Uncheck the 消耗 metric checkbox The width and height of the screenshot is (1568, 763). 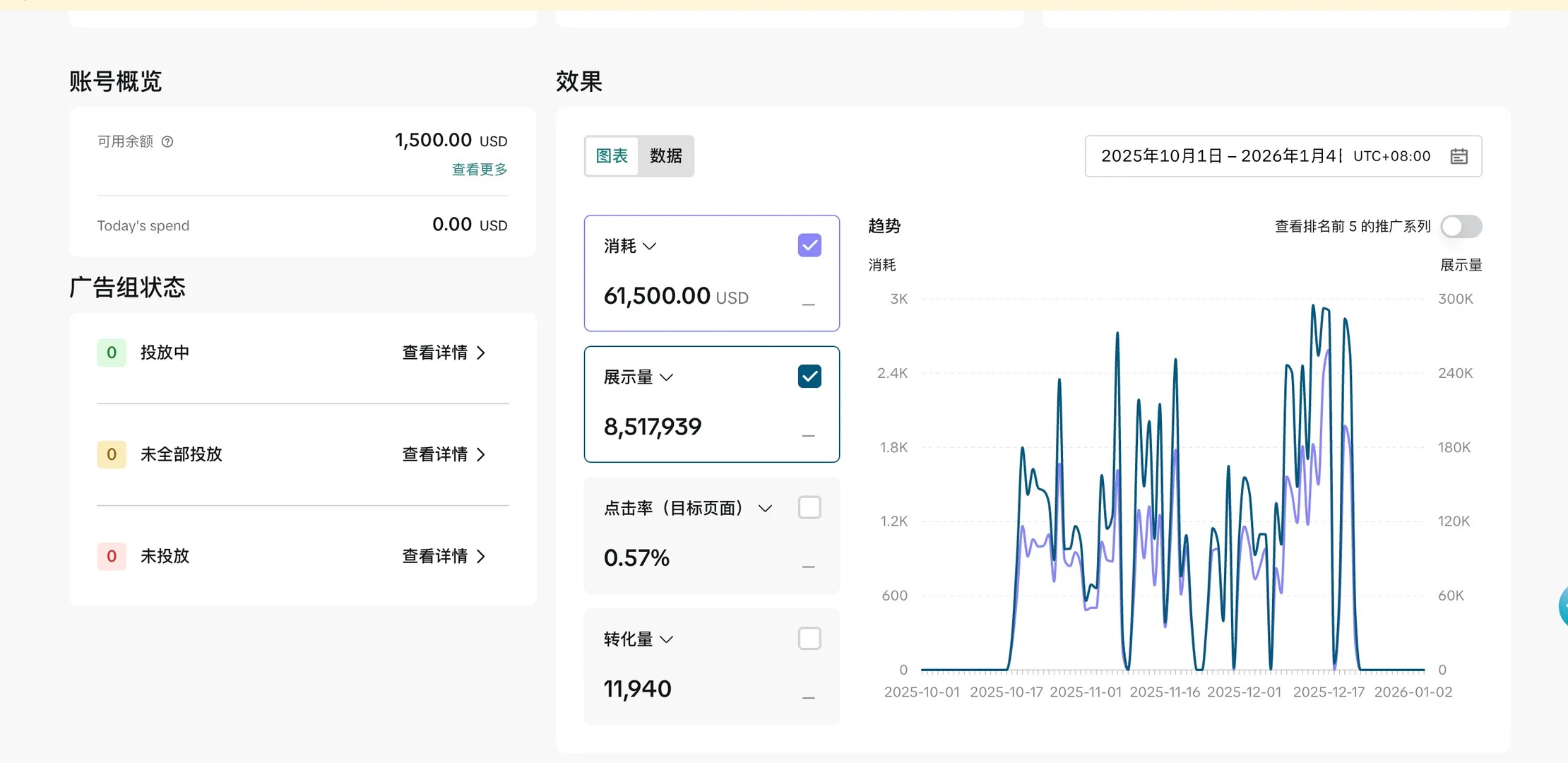point(809,245)
